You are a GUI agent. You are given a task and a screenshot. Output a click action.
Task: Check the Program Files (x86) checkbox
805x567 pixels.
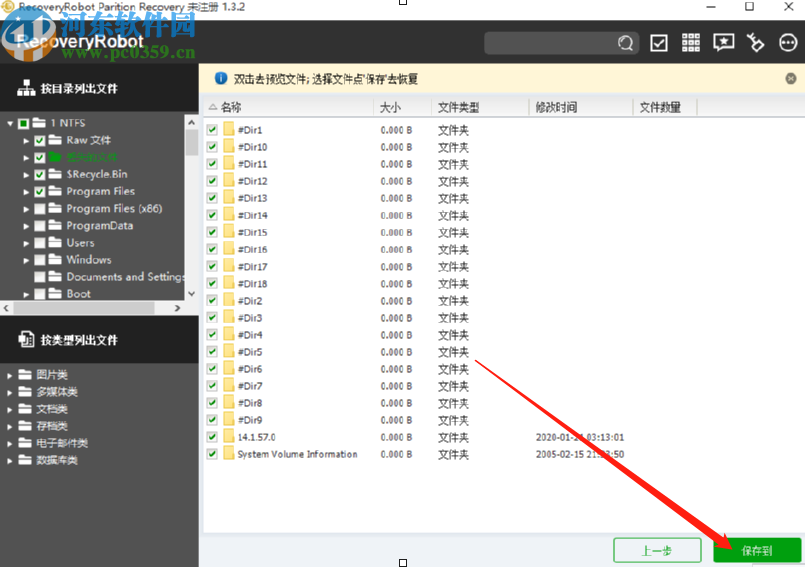[x=40, y=209]
